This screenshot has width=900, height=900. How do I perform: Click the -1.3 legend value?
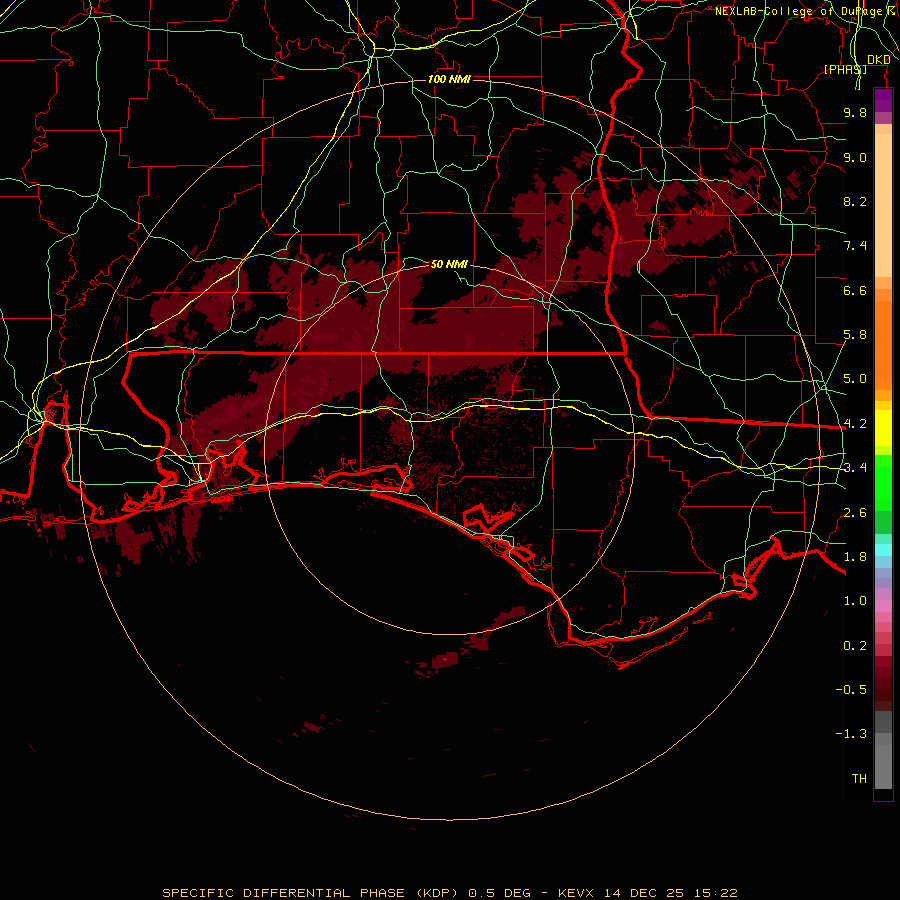pyautogui.click(x=851, y=734)
